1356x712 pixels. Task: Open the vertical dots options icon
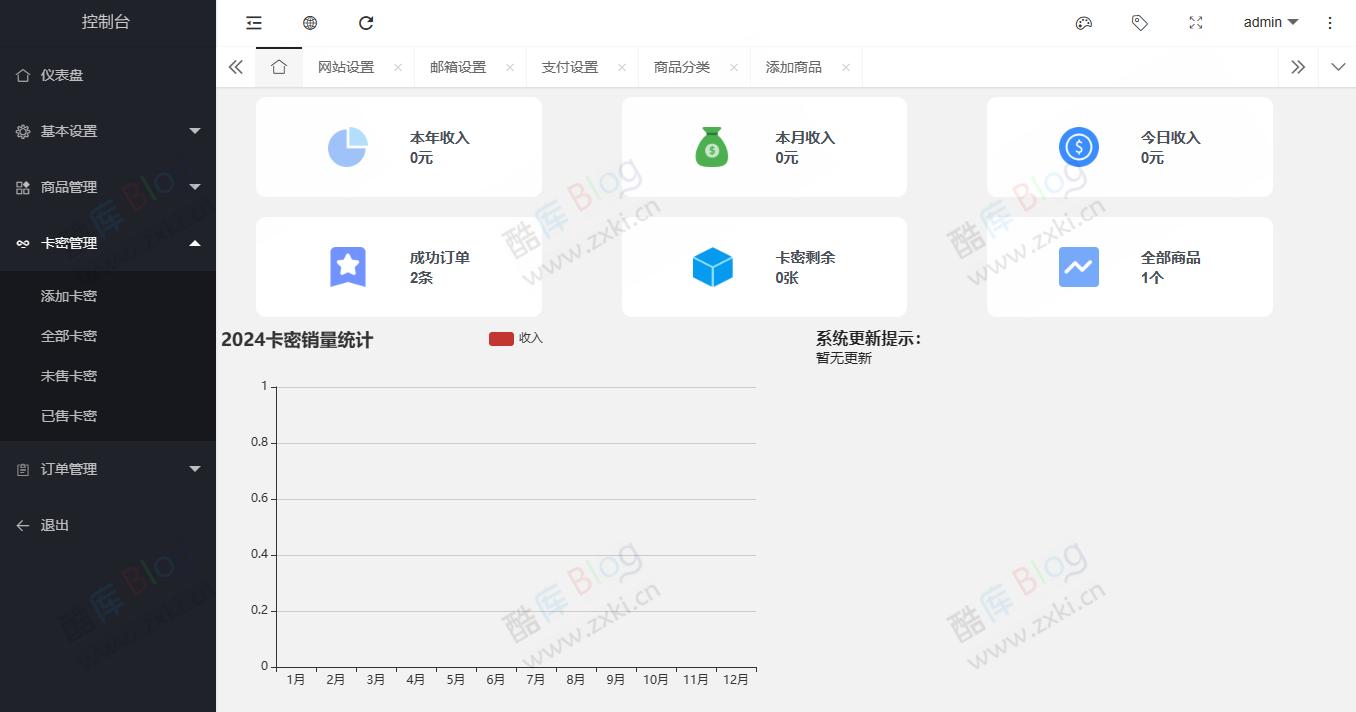(x=1330, y=22)
